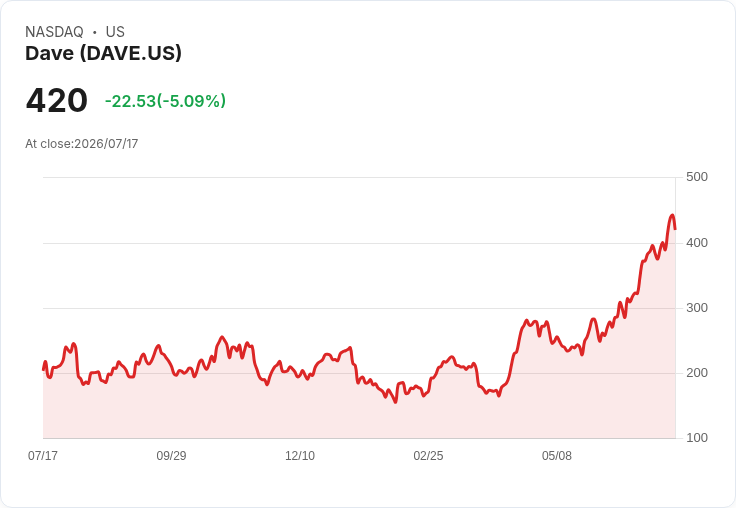Click the 100 y-axis price label
Screen dimensions: 736x508
click(x=697, y=438)
